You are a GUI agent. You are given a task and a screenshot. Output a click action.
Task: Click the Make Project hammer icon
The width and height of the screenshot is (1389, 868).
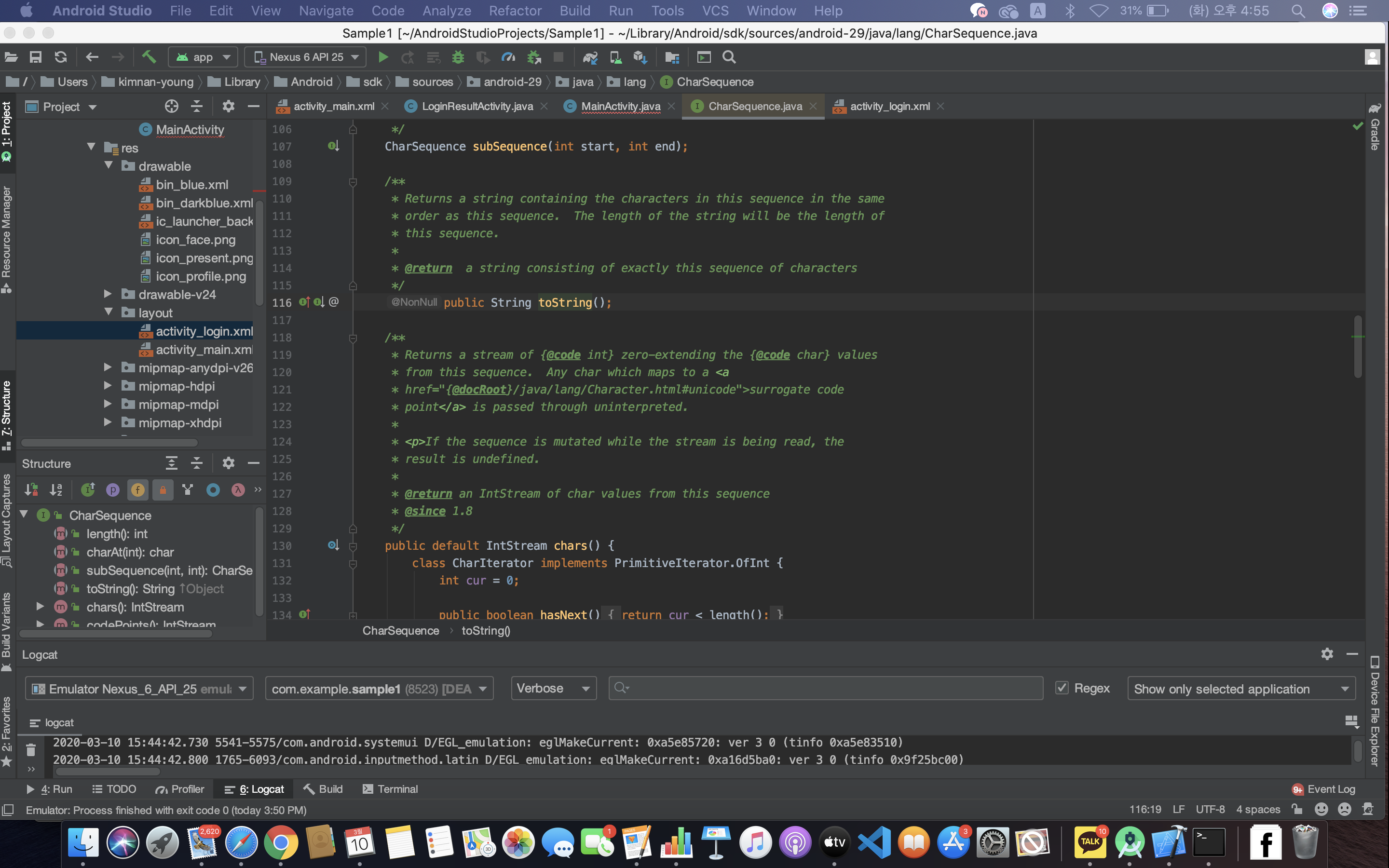point(149,57)
